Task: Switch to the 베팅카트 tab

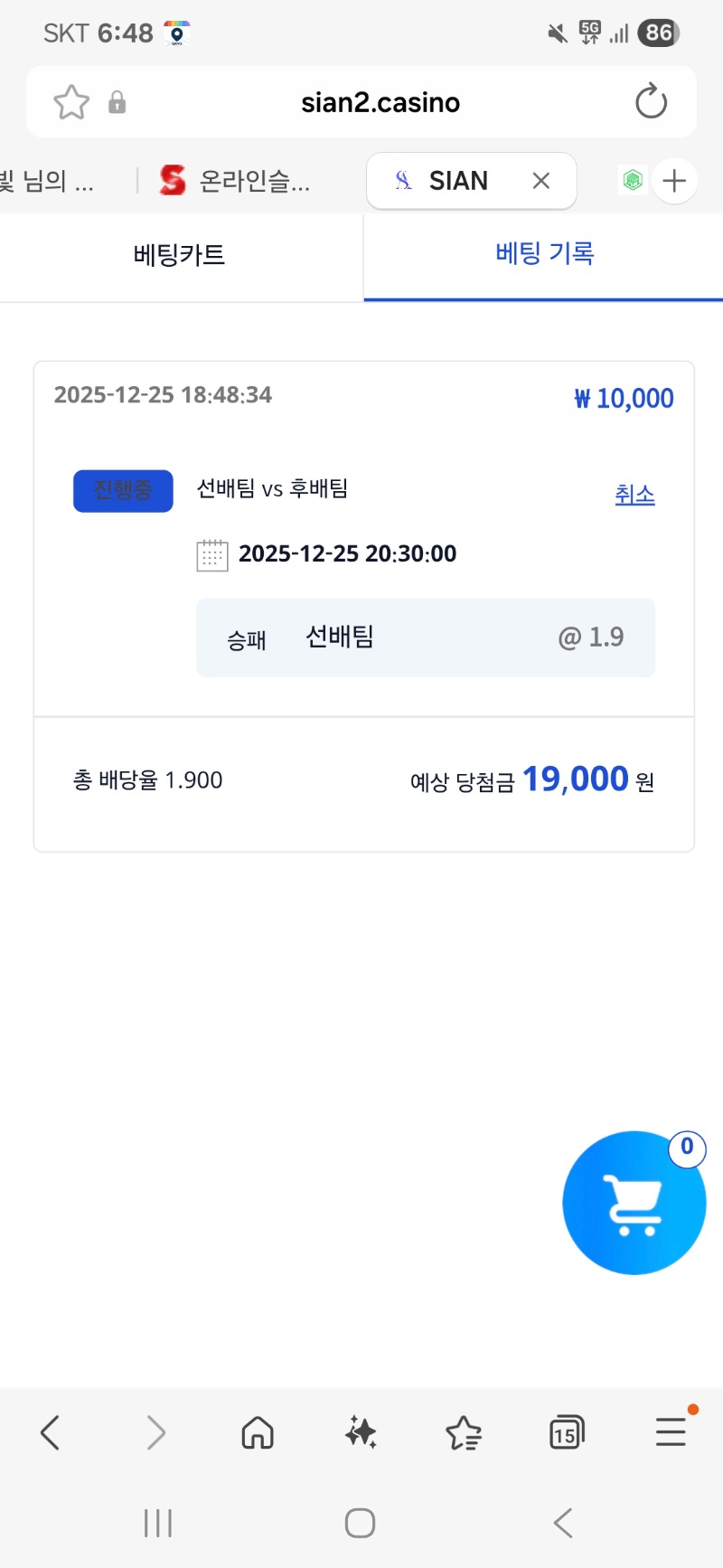Action: coord(179,255)
